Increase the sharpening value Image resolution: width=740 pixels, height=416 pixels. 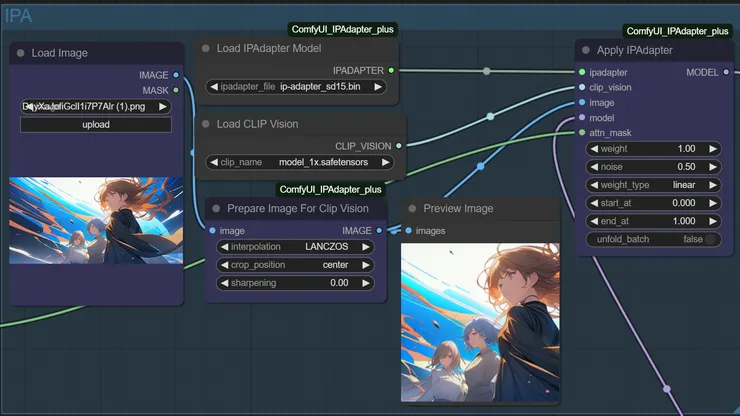pyautogui.click(x=366, y=283)
